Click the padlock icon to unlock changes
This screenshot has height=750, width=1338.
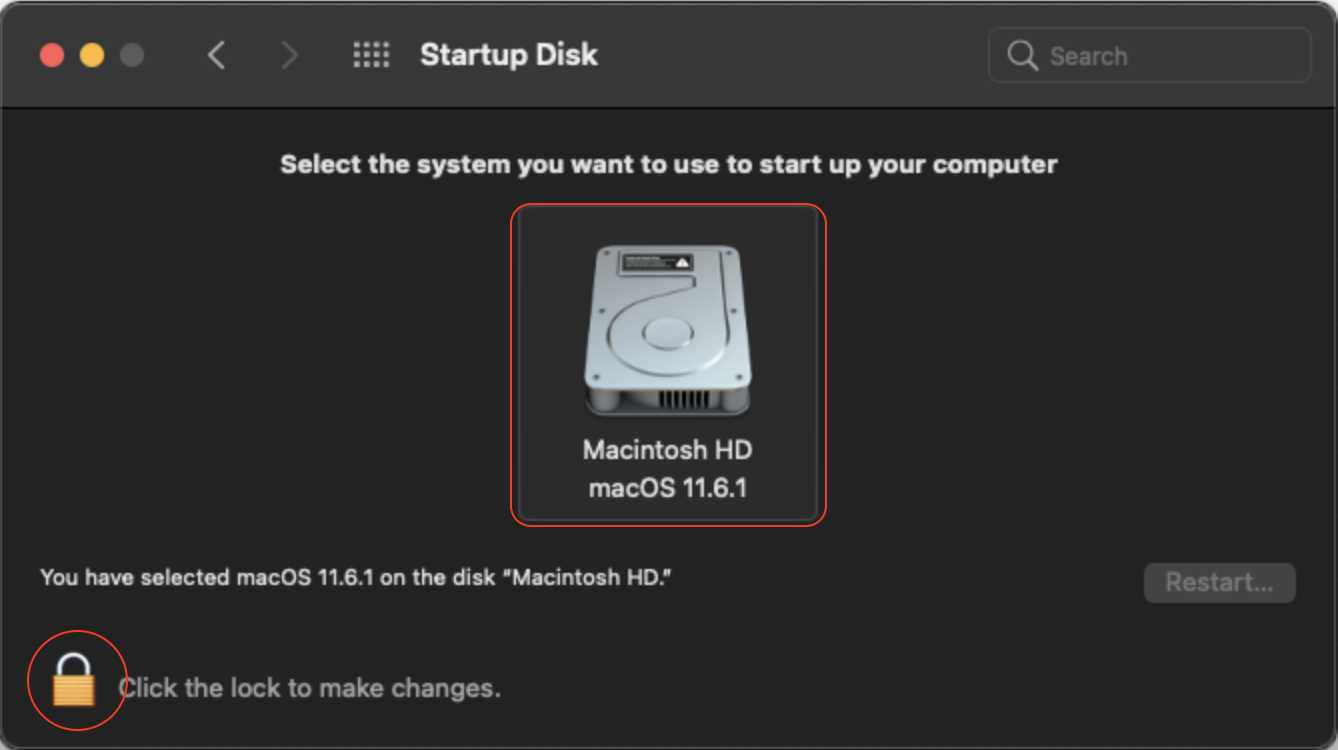74,681
